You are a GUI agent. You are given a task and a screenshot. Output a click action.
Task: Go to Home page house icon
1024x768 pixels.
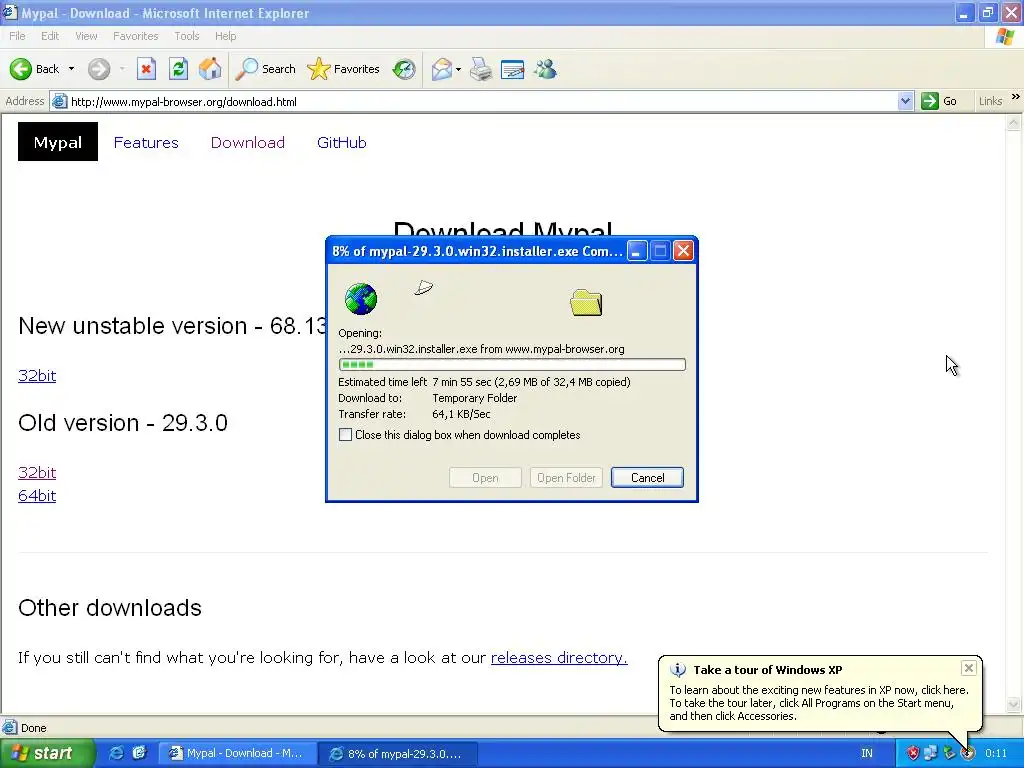[210, 69]
